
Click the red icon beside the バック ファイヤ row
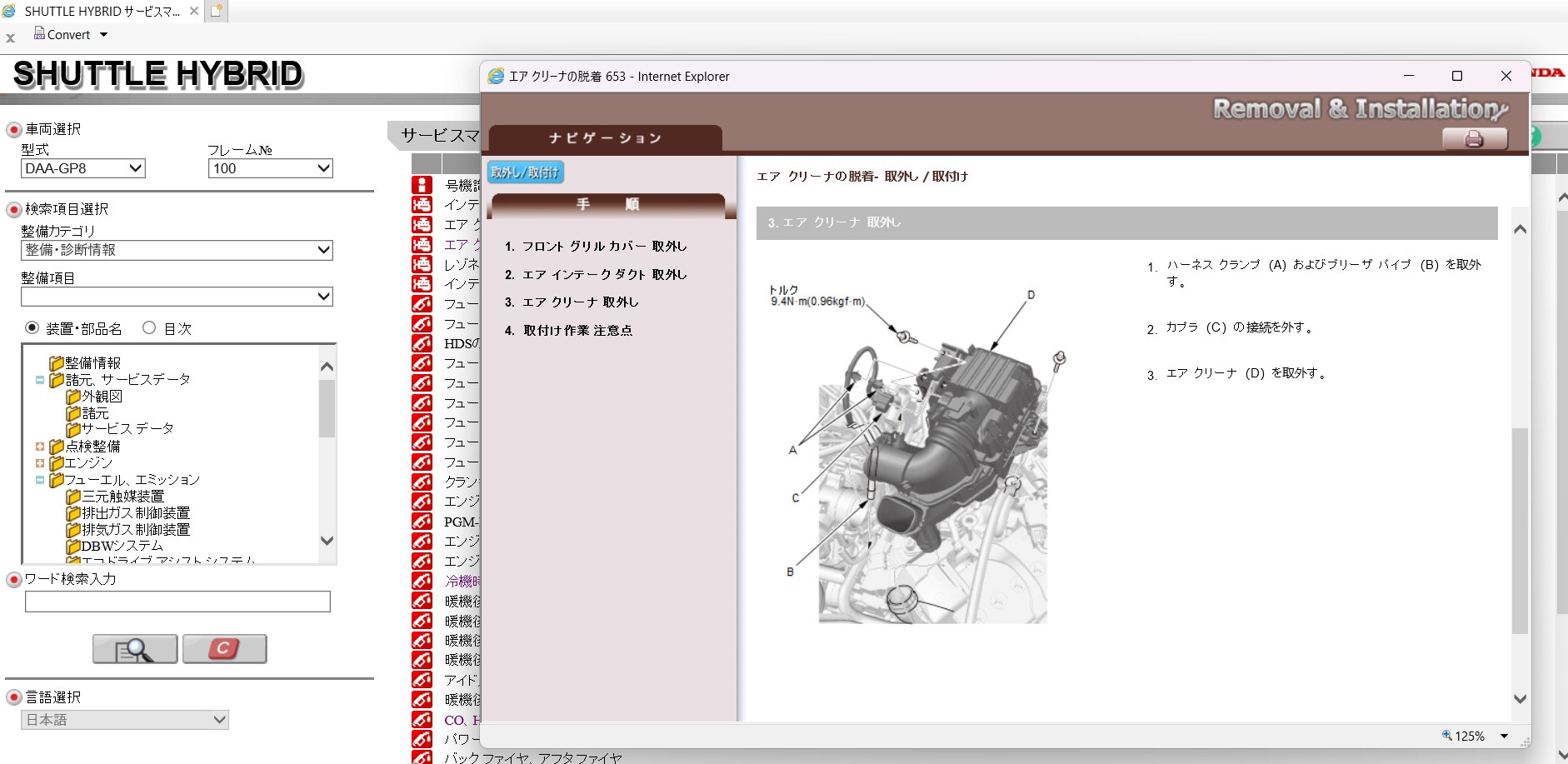pos(422,757)
